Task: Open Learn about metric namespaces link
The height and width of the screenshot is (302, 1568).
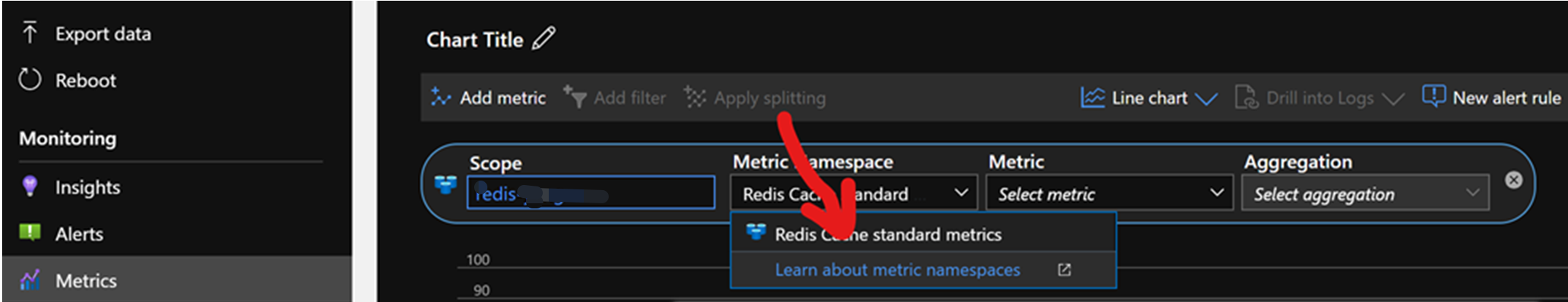Action: tap(897, 270)
